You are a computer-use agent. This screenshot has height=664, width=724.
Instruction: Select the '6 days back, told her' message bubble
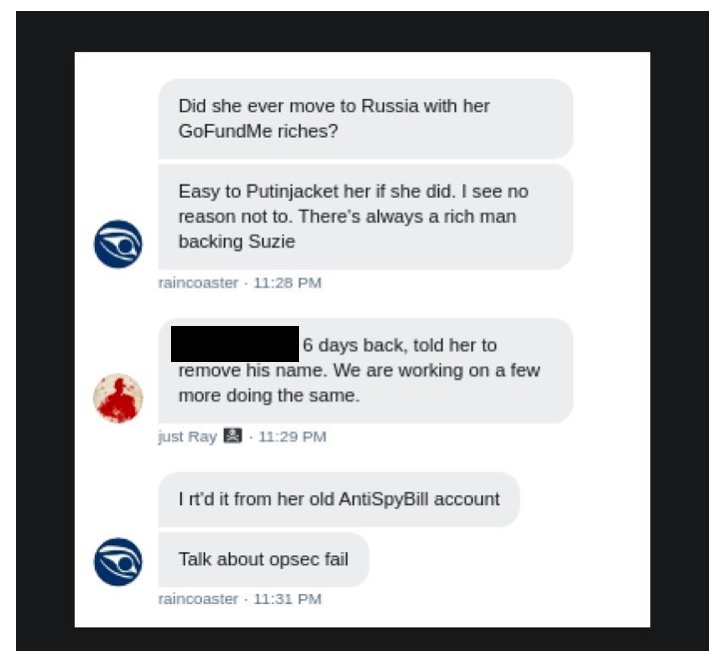point(366,370)
